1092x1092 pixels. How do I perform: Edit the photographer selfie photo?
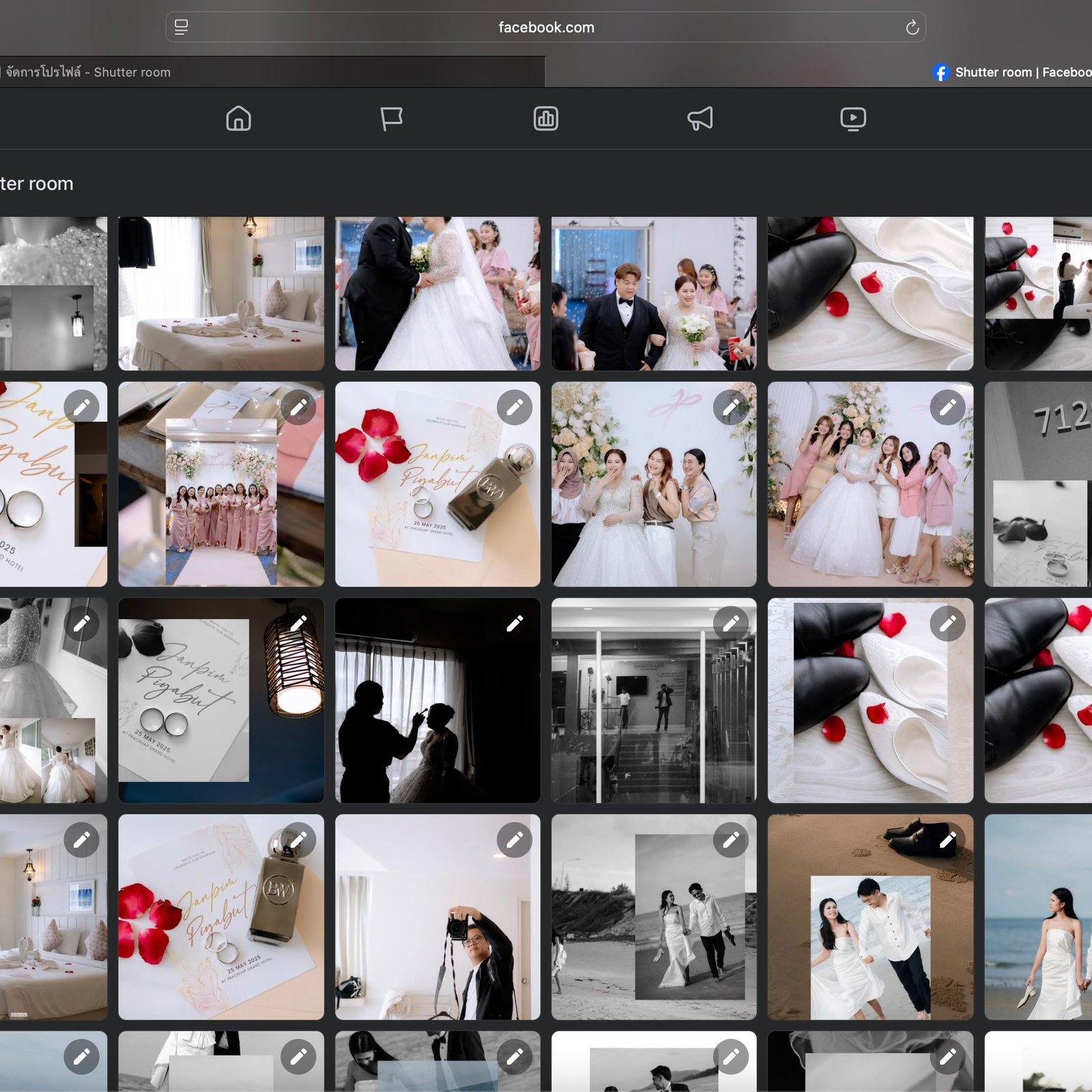514,840
